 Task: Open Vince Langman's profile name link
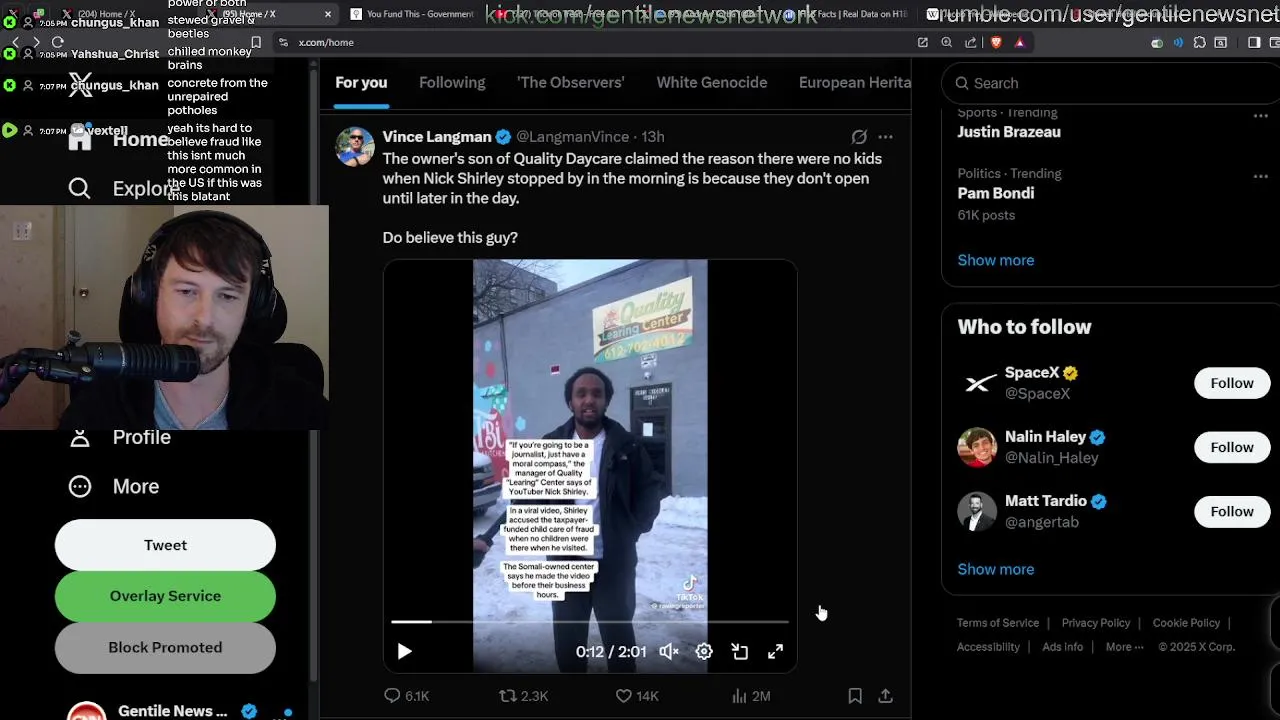(x=437, y=137)
